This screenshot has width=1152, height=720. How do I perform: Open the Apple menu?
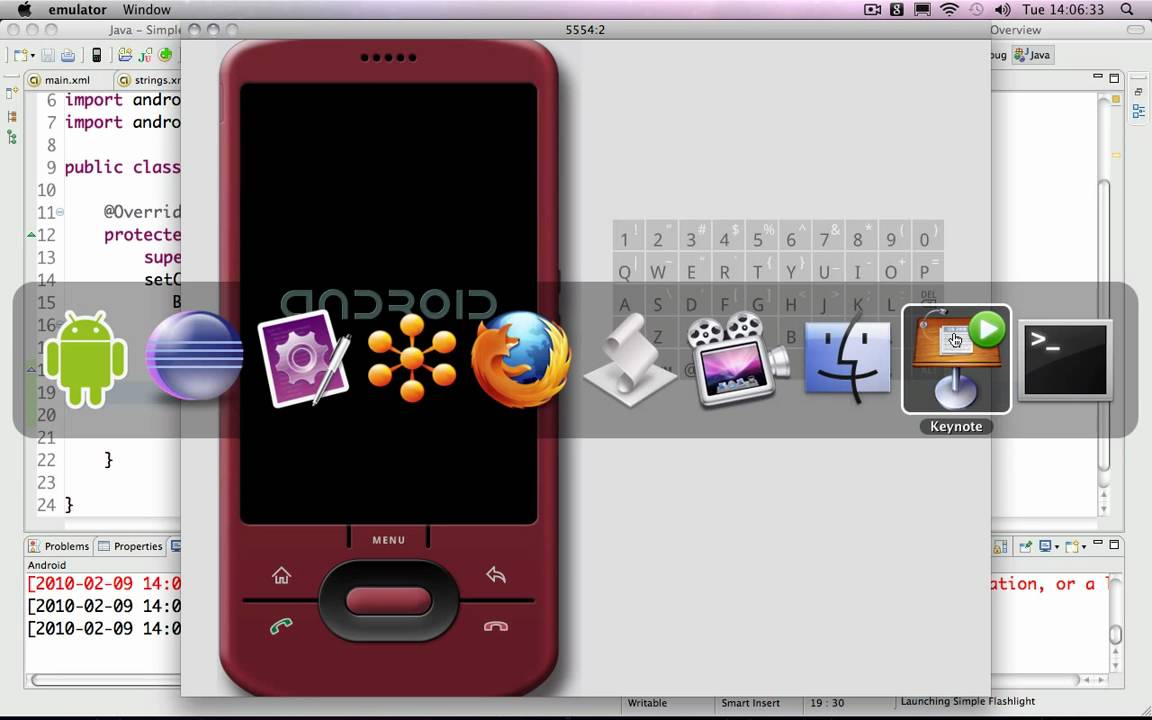pyautogui.click(x=24, y=10)
